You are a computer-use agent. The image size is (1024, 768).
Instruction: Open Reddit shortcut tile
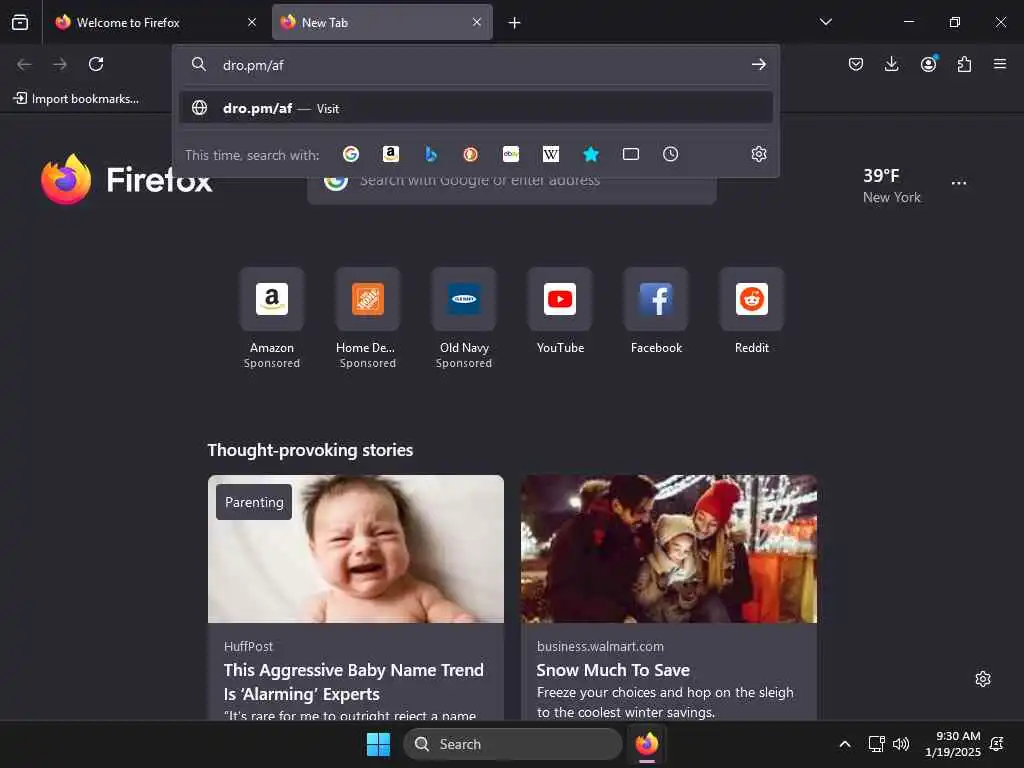pyautogui.click(x=752, y=312)
